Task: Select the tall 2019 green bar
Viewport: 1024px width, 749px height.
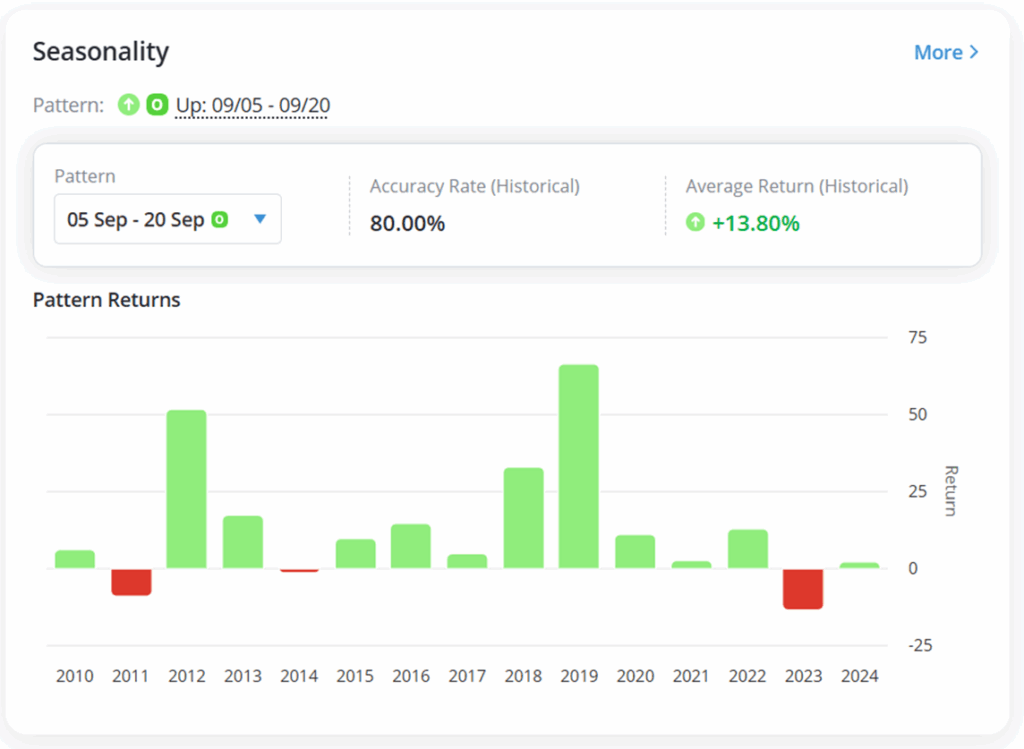Action: (579, 466)
